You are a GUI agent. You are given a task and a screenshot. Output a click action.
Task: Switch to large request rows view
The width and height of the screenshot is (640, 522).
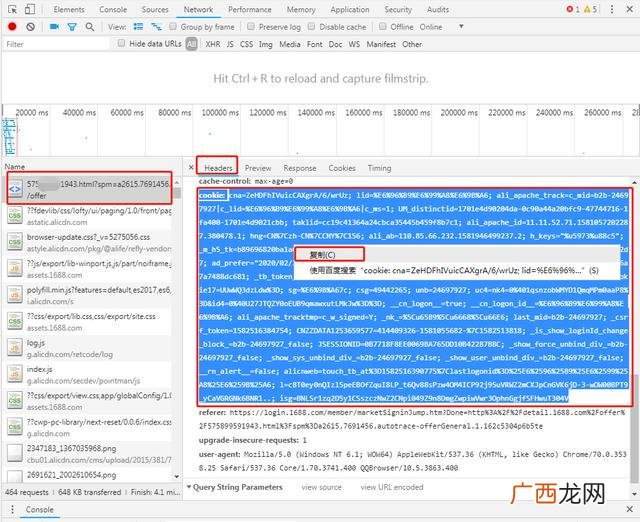[138, 27]
